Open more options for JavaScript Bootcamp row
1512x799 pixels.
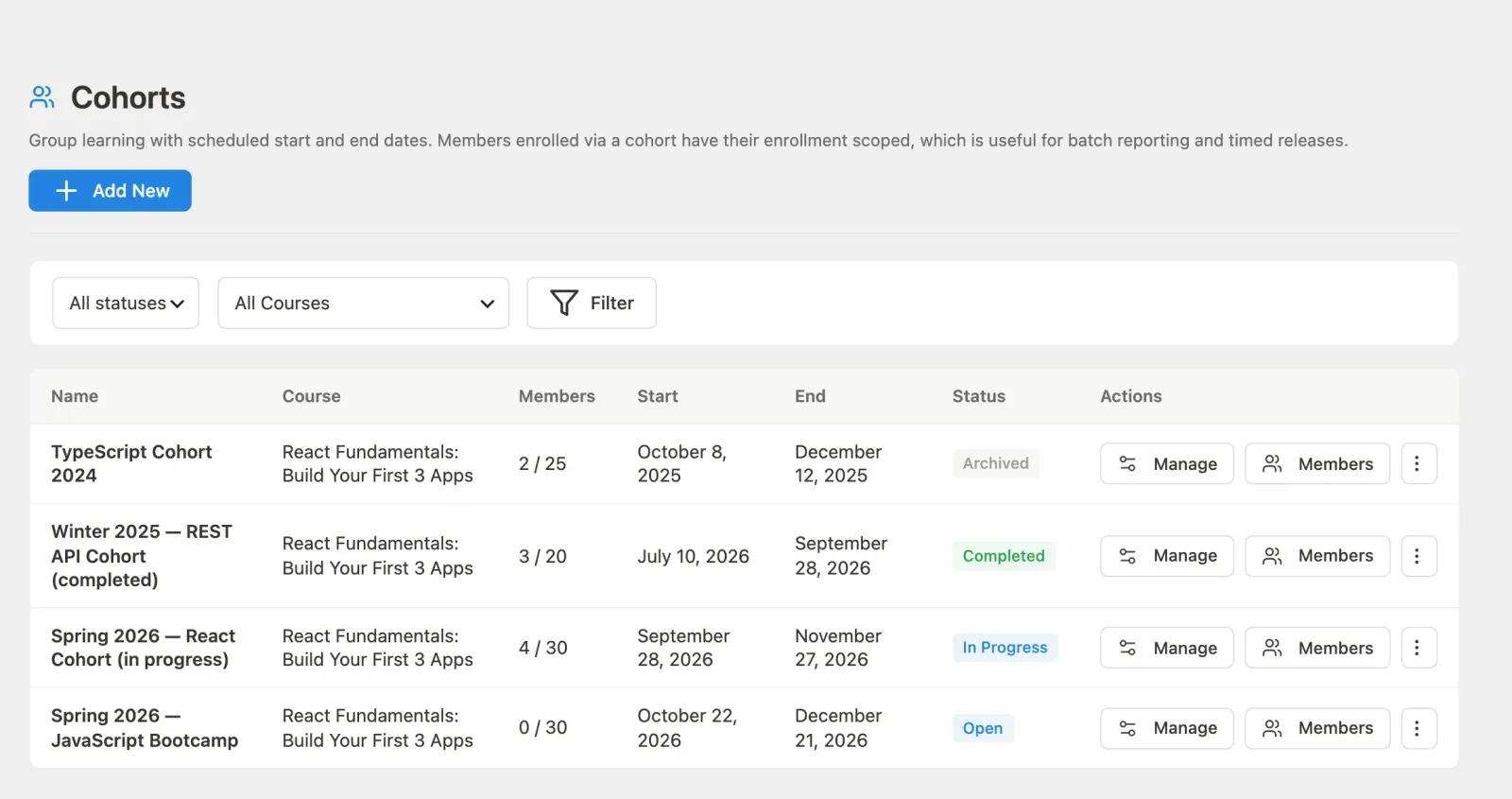pos(1418,728)
